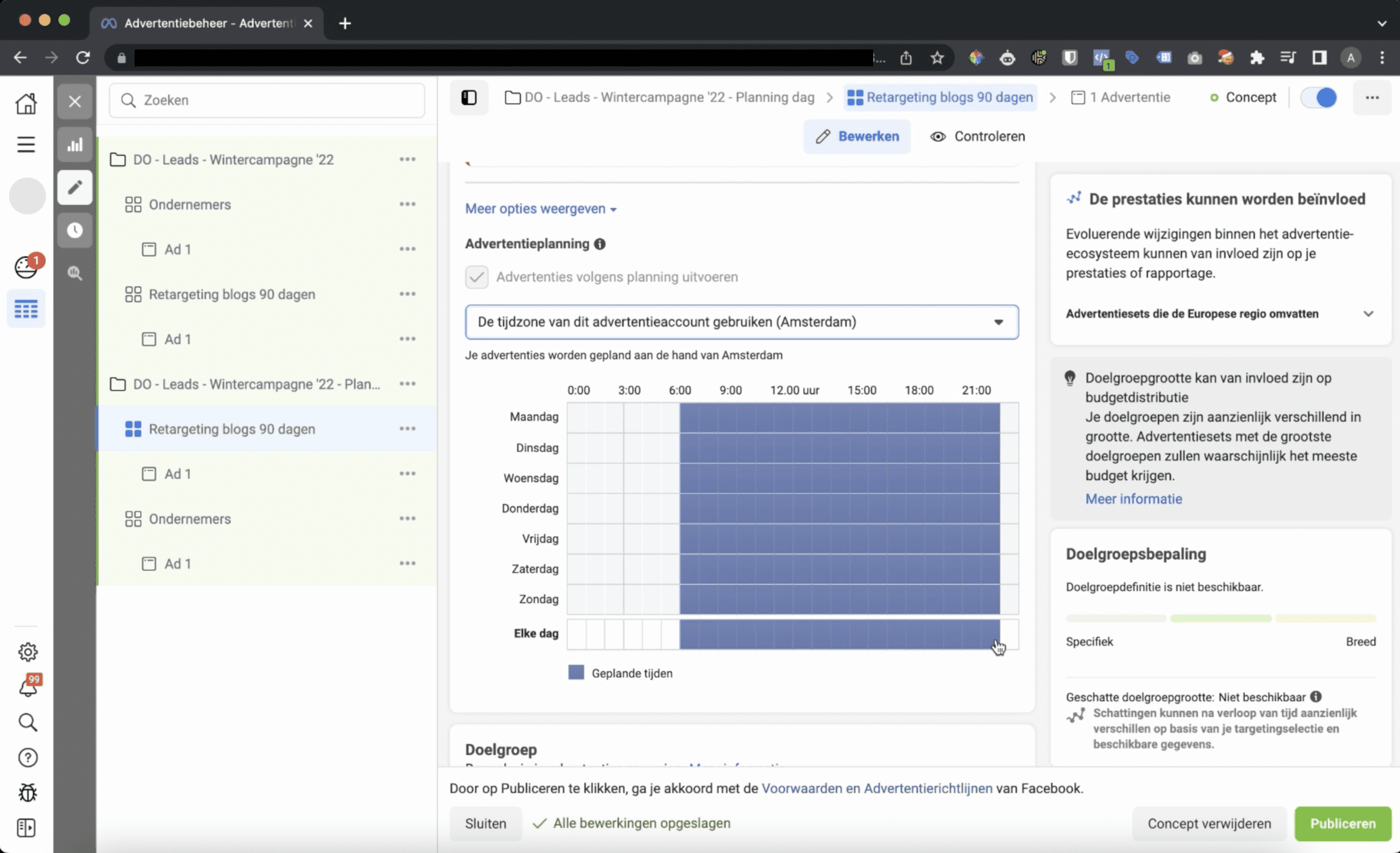This screenshot has height=853, width=1400.
Task: Open the hamburger menu in the left rail
Action: coord(26,144)
